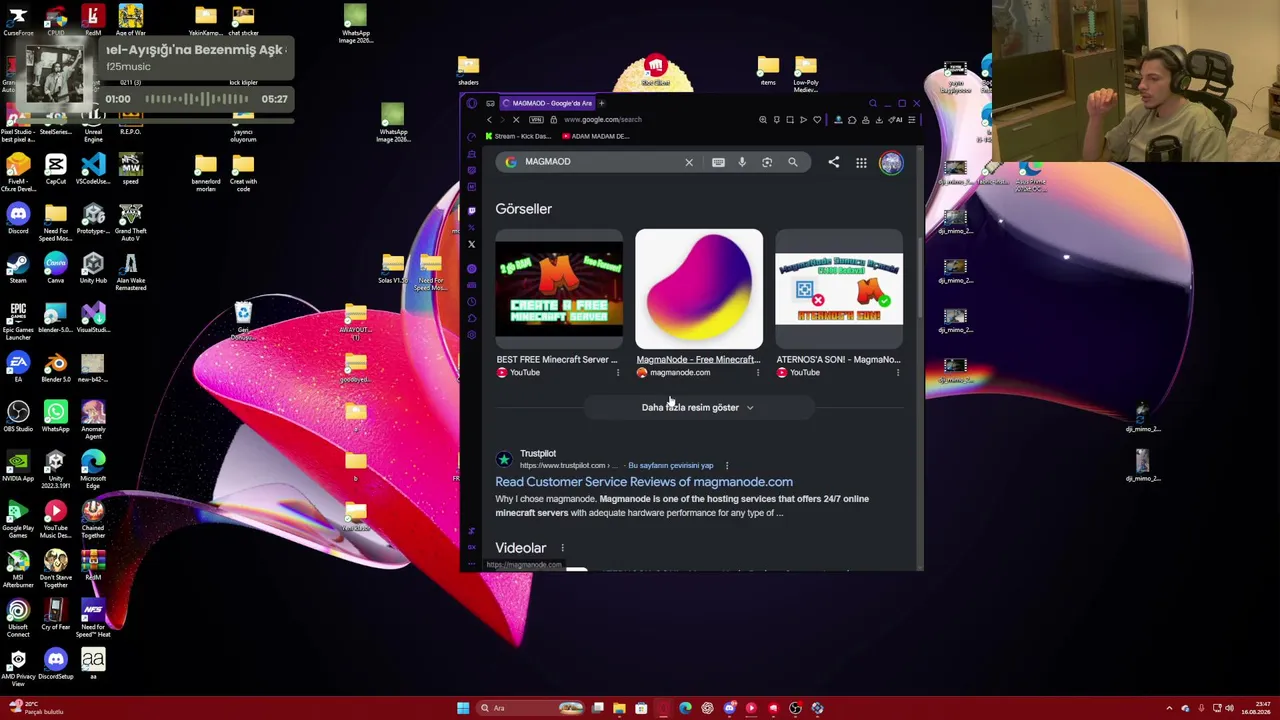Seek in music player waveform
This screenshot has height=720, width=1280.
(196, 99)
